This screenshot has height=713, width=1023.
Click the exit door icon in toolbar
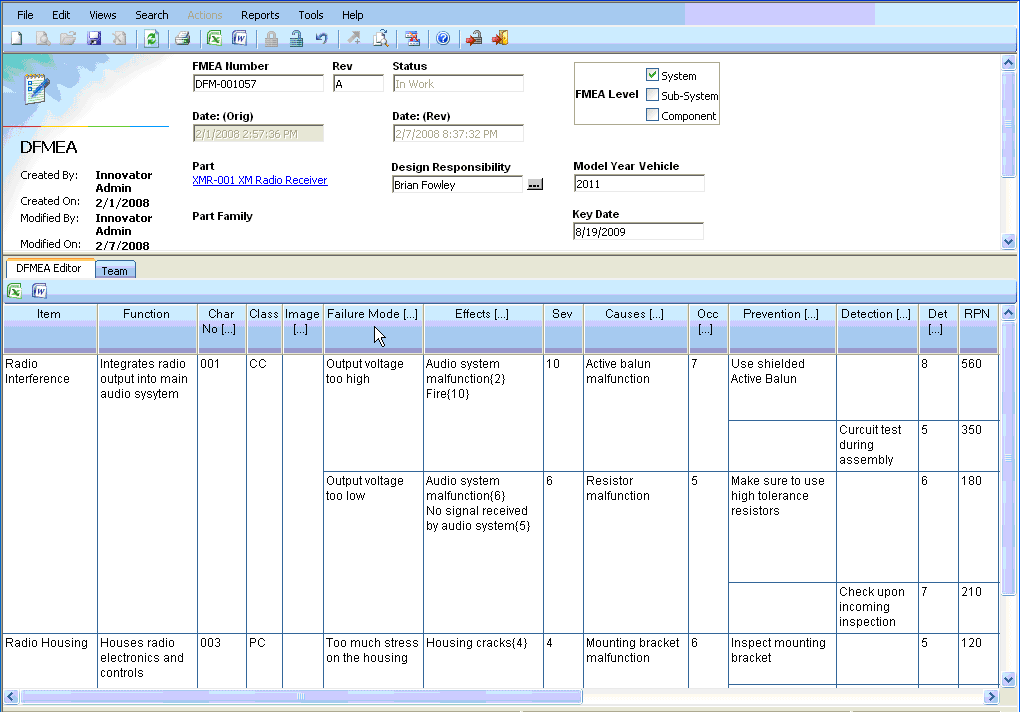tap(500, 38)
